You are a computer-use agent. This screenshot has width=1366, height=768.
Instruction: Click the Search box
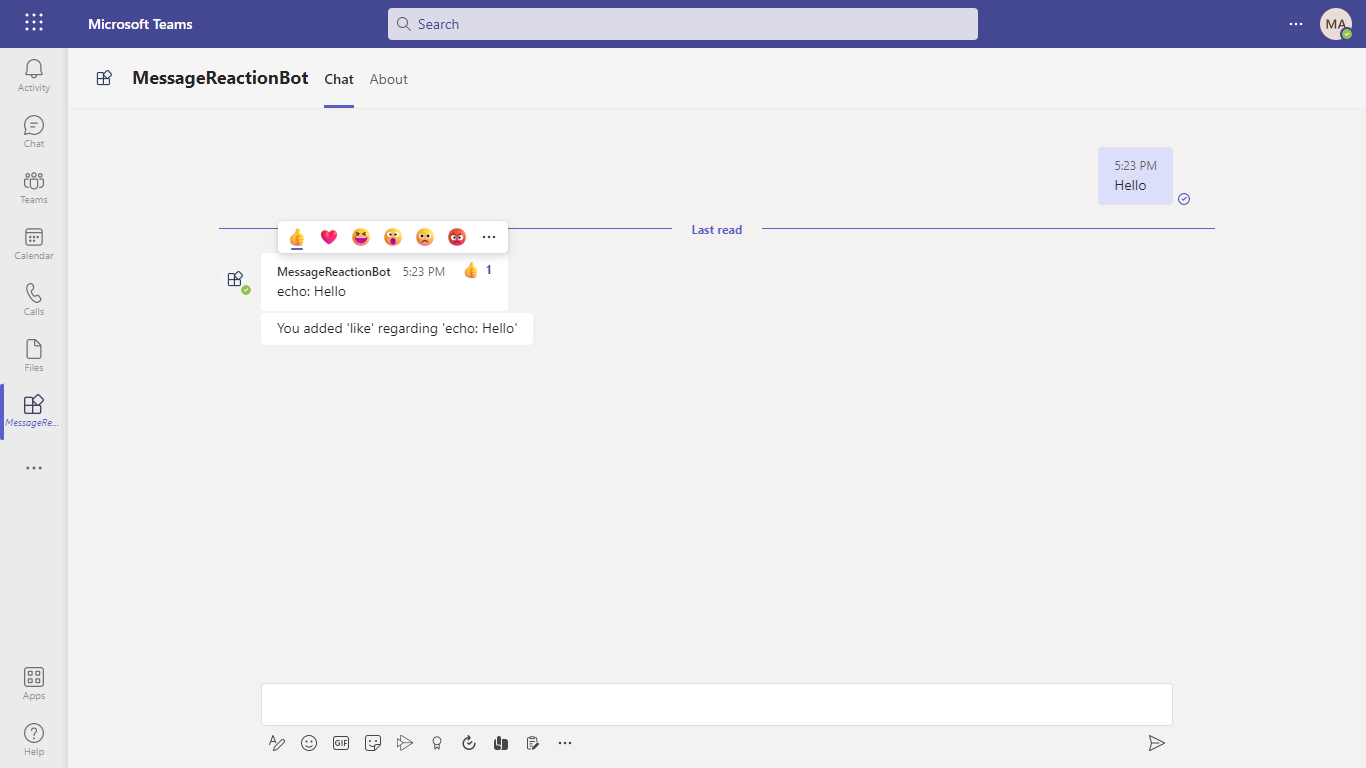(683, 24)
